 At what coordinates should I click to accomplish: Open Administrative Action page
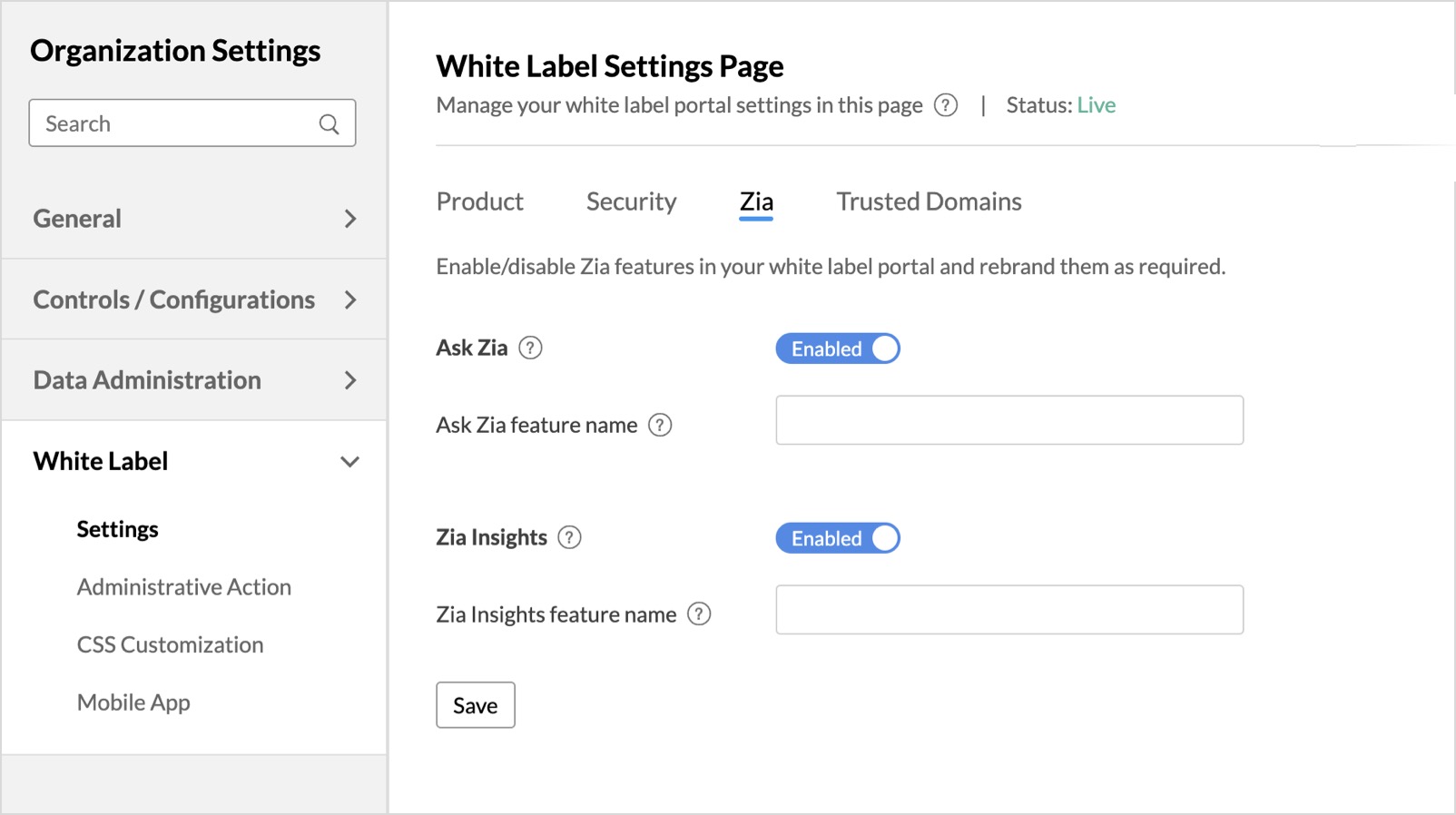pyautogui.click(x=184, y=587)
